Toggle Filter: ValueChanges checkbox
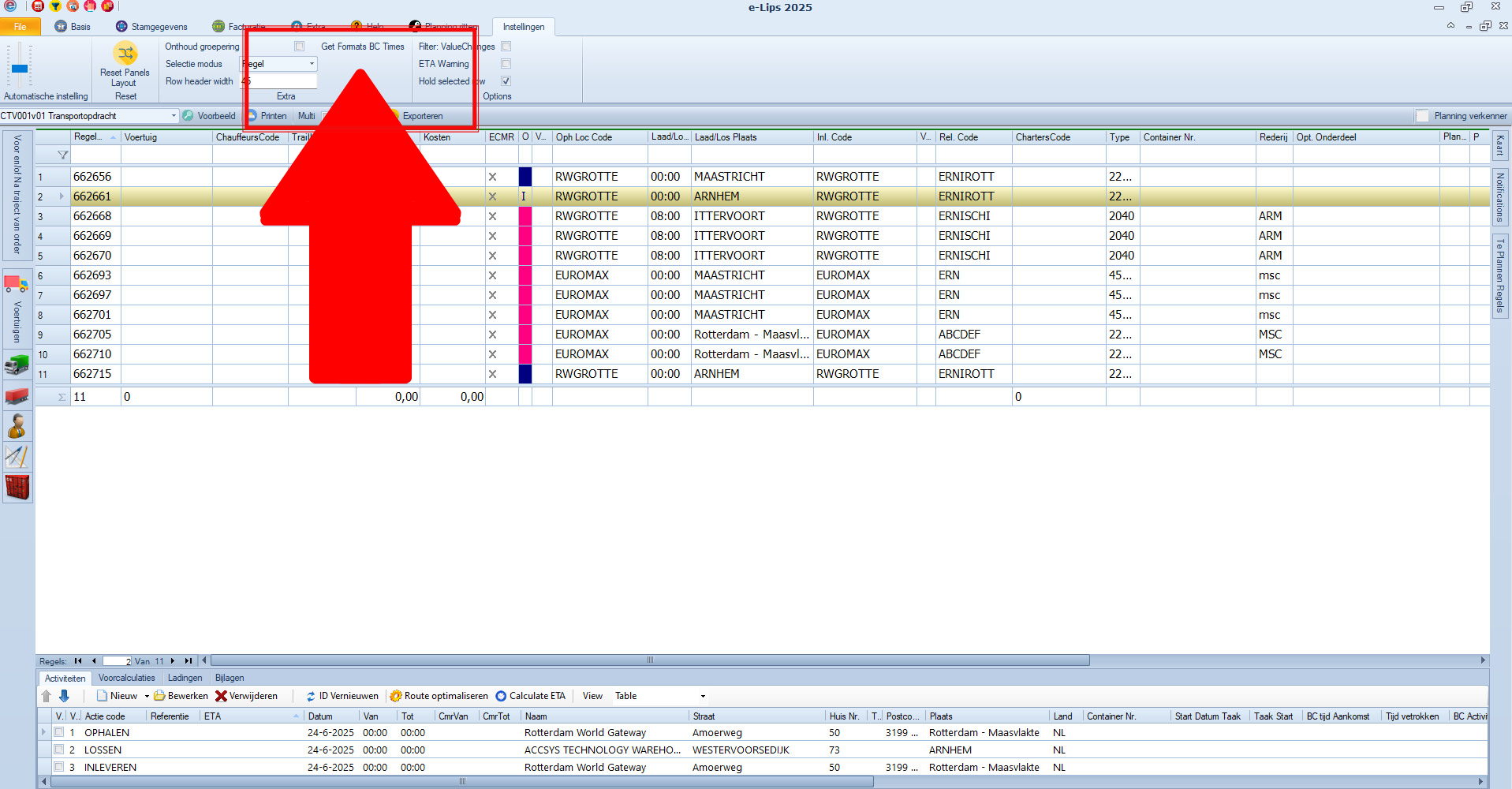1512x789 pixels. coord(506,47)
